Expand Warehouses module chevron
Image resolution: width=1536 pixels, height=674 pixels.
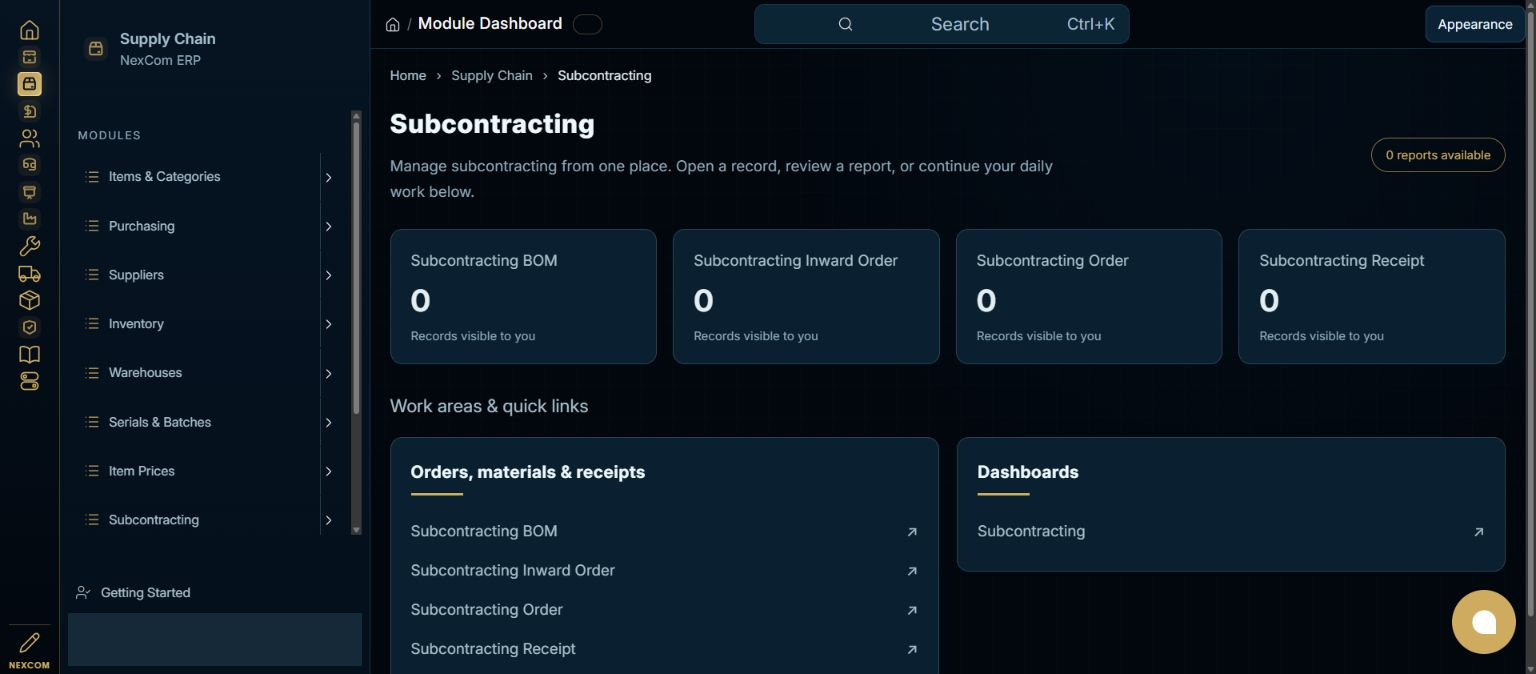point(328,373)
